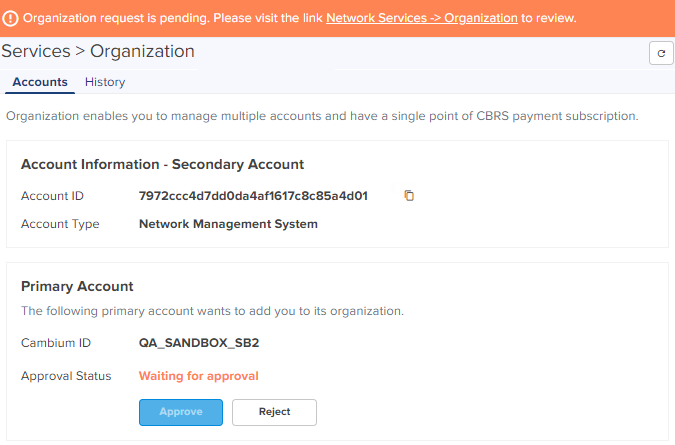Open the History tab

105,82
